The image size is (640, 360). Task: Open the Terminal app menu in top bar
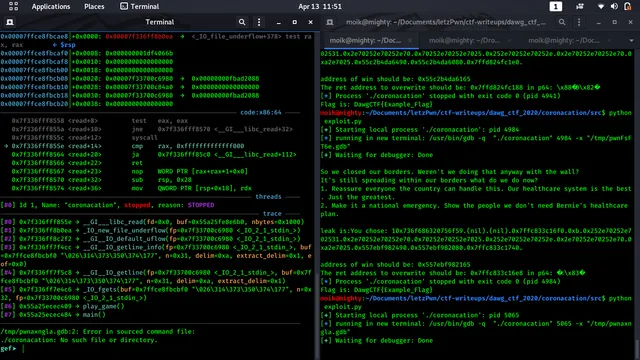click(140, 7)
